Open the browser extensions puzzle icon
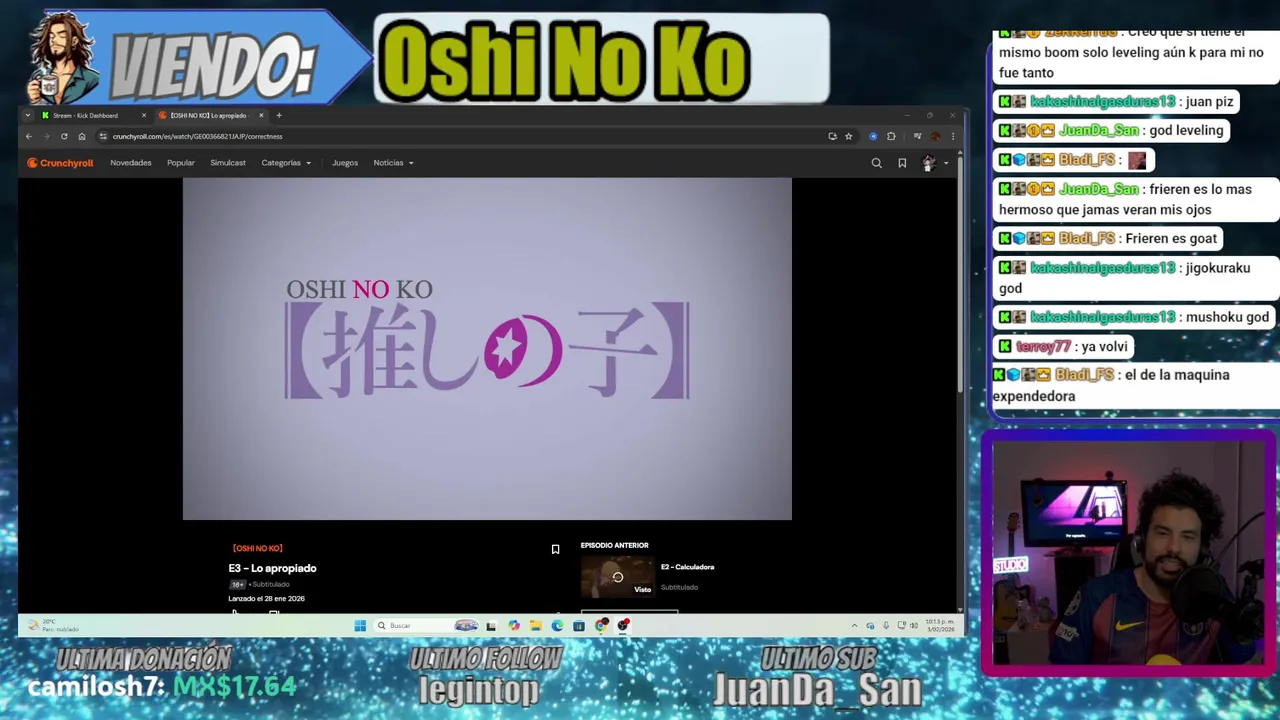This screenshot has height=720, width=1280. tap(891, 136)
